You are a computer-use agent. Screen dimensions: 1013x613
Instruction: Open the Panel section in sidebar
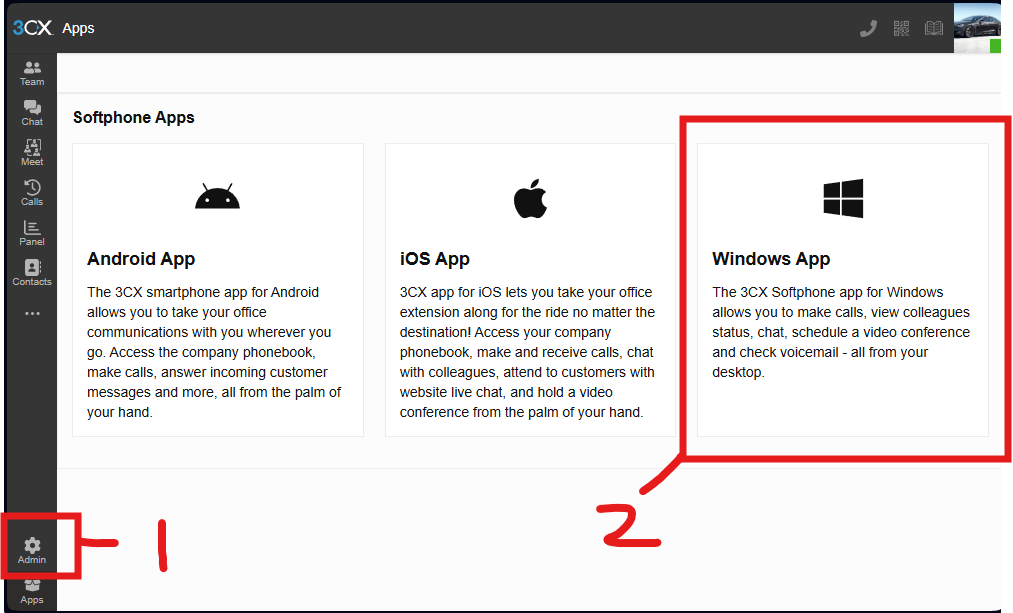[x=32, y=233]
